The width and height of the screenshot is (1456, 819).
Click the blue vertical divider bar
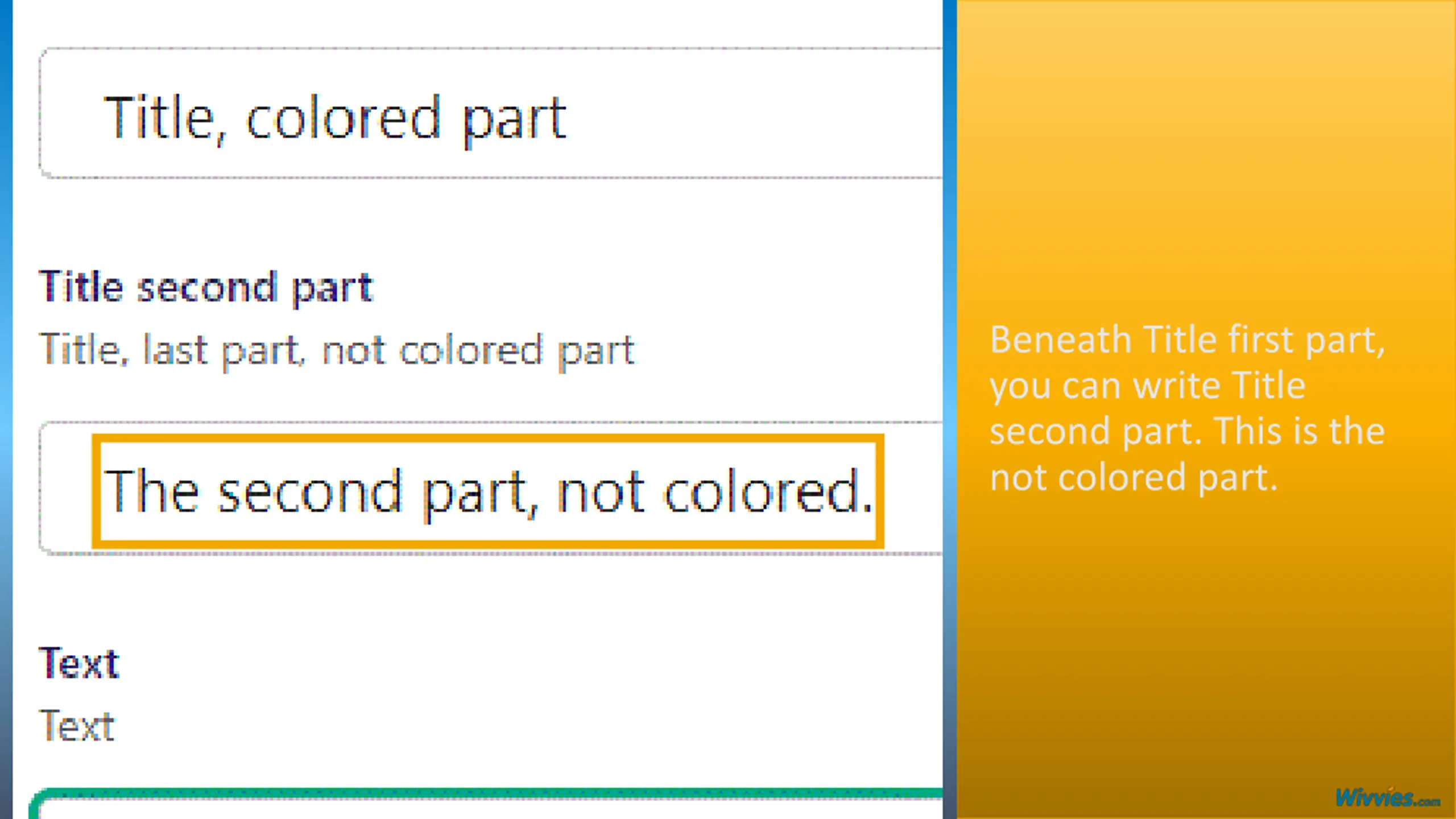pos(949,398)
